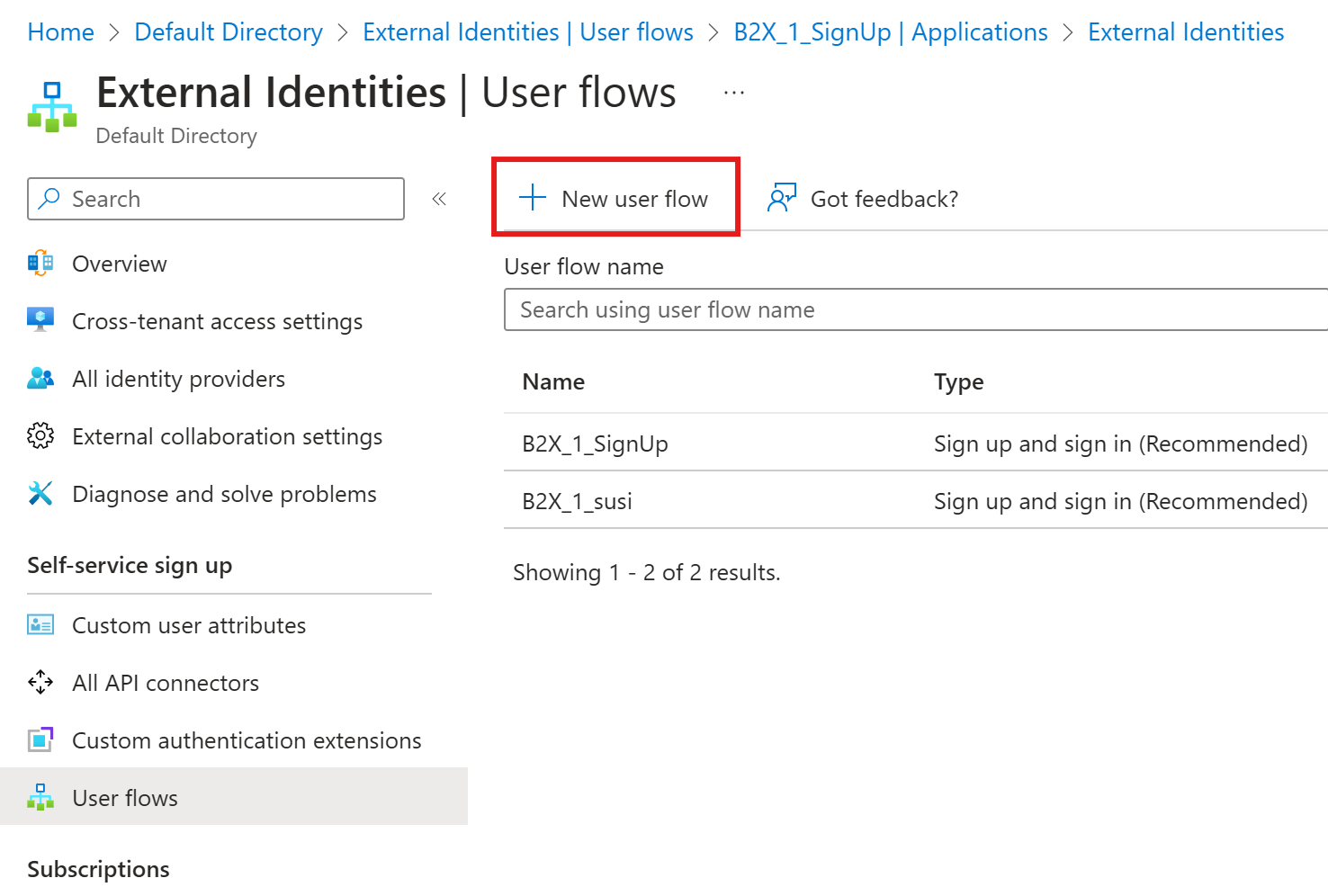Select the User flows icon in the sidebar
The image size is (1328, 896).
point(40,797)
